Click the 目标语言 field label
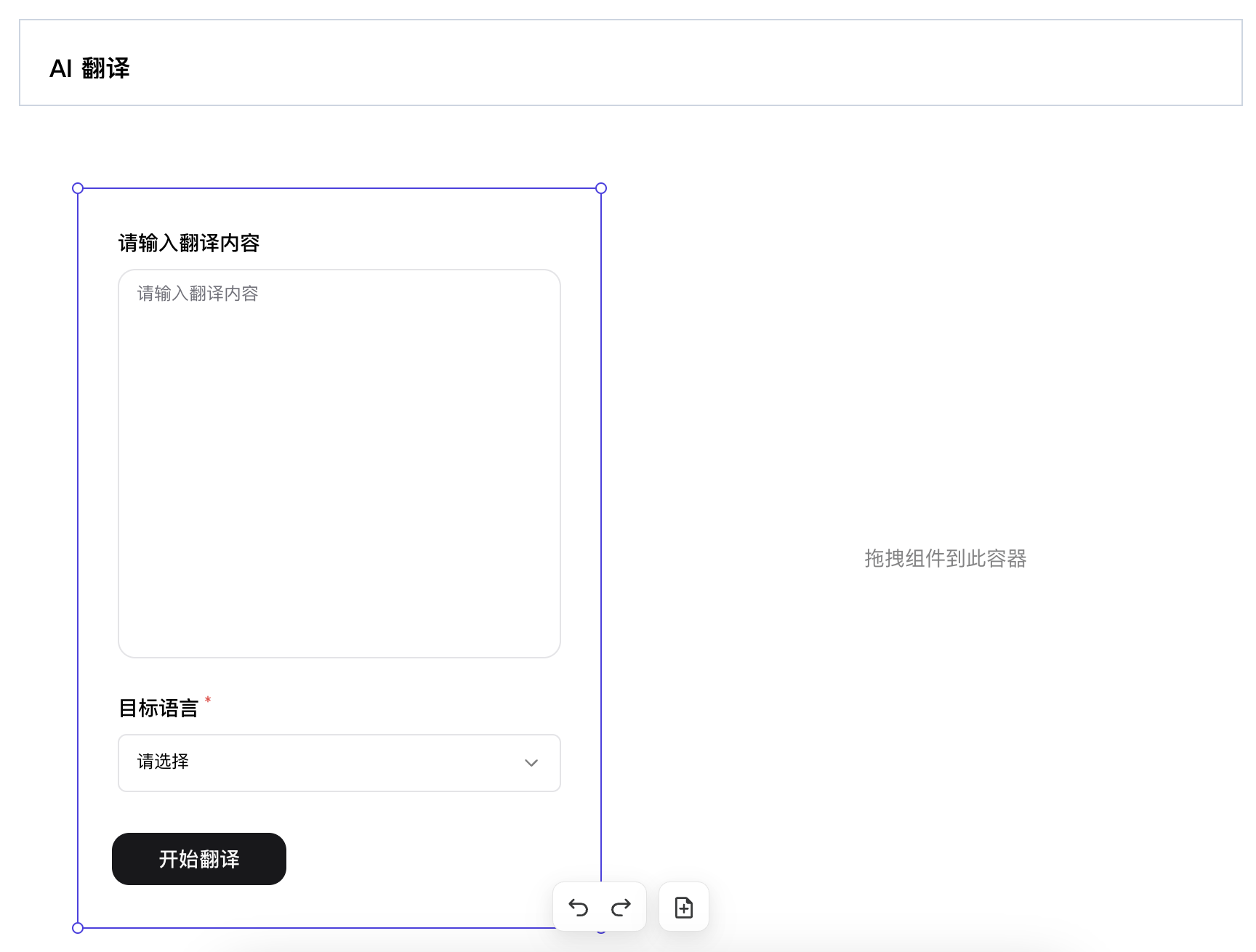The width and height of the screenshot is (1256, 952). (158, 708)
